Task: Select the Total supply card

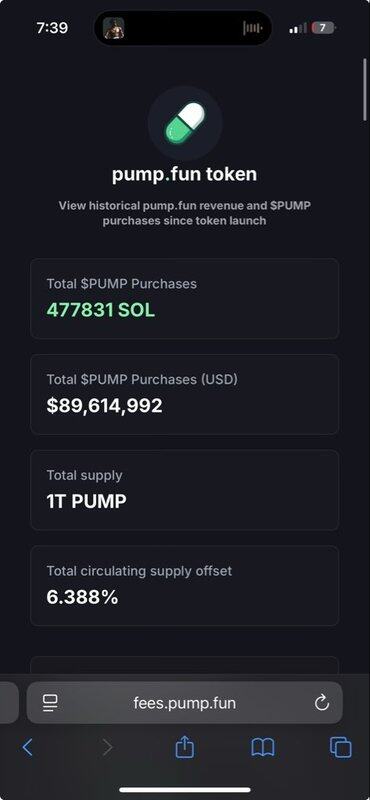Action: (184, 490)
